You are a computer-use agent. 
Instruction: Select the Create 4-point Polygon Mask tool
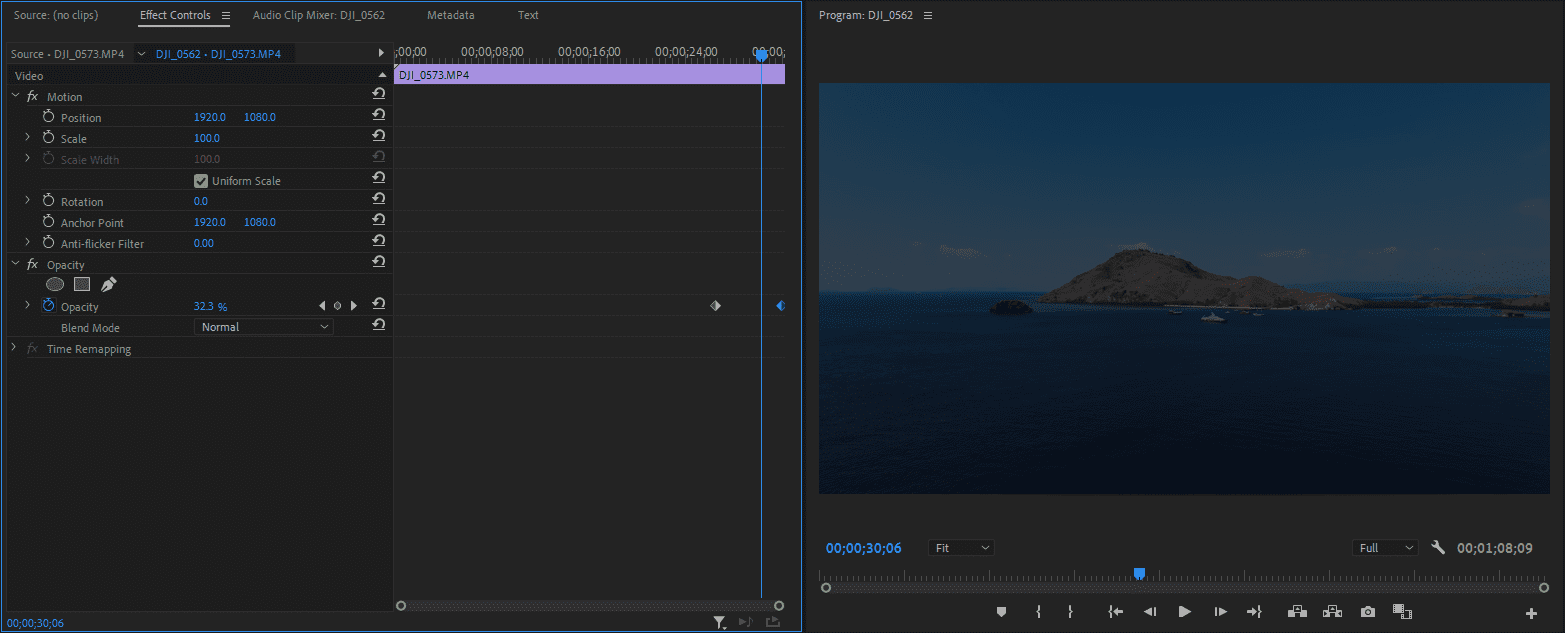click(x=81, y=284)
